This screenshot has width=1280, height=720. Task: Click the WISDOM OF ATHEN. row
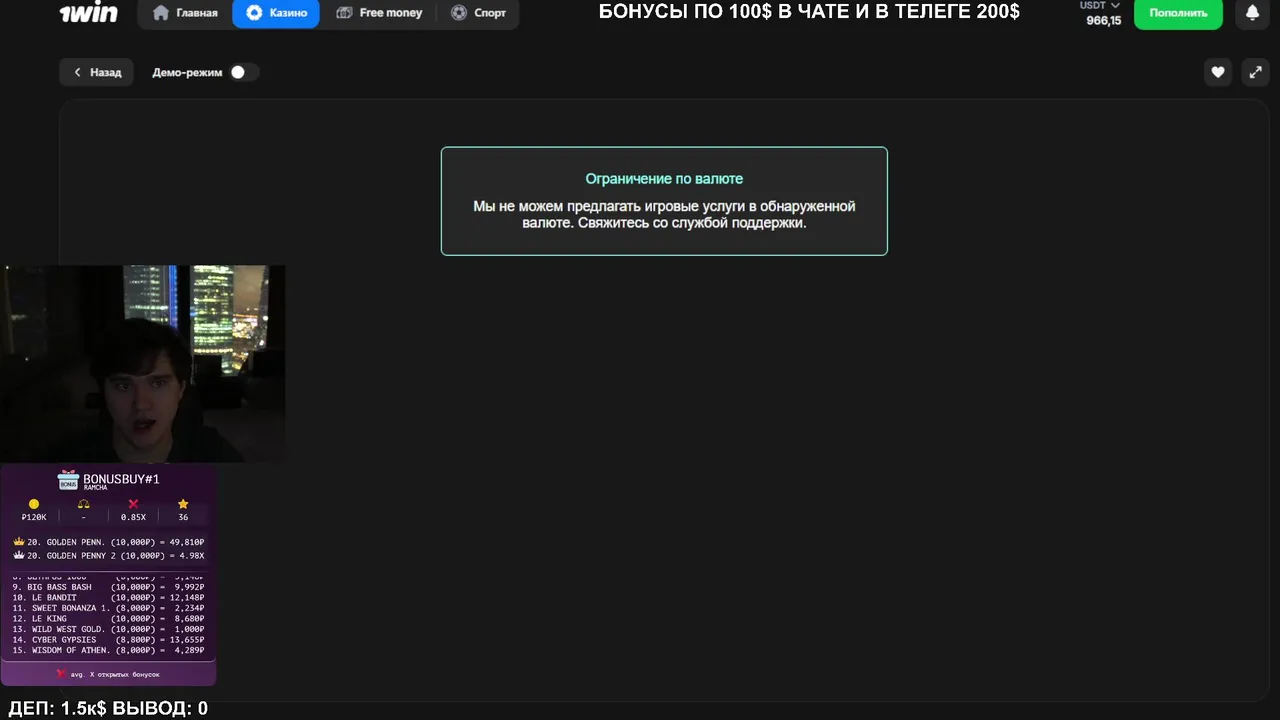coord(108,650)
